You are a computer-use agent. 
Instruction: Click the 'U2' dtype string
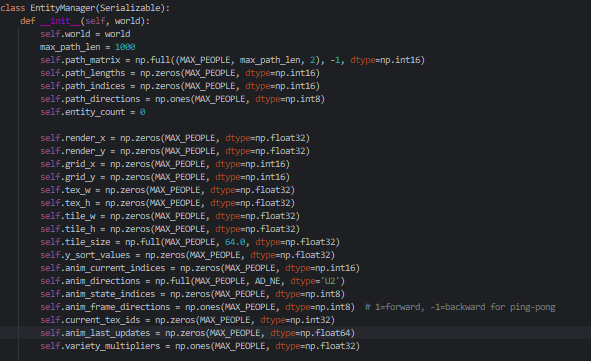coord(330,281)
